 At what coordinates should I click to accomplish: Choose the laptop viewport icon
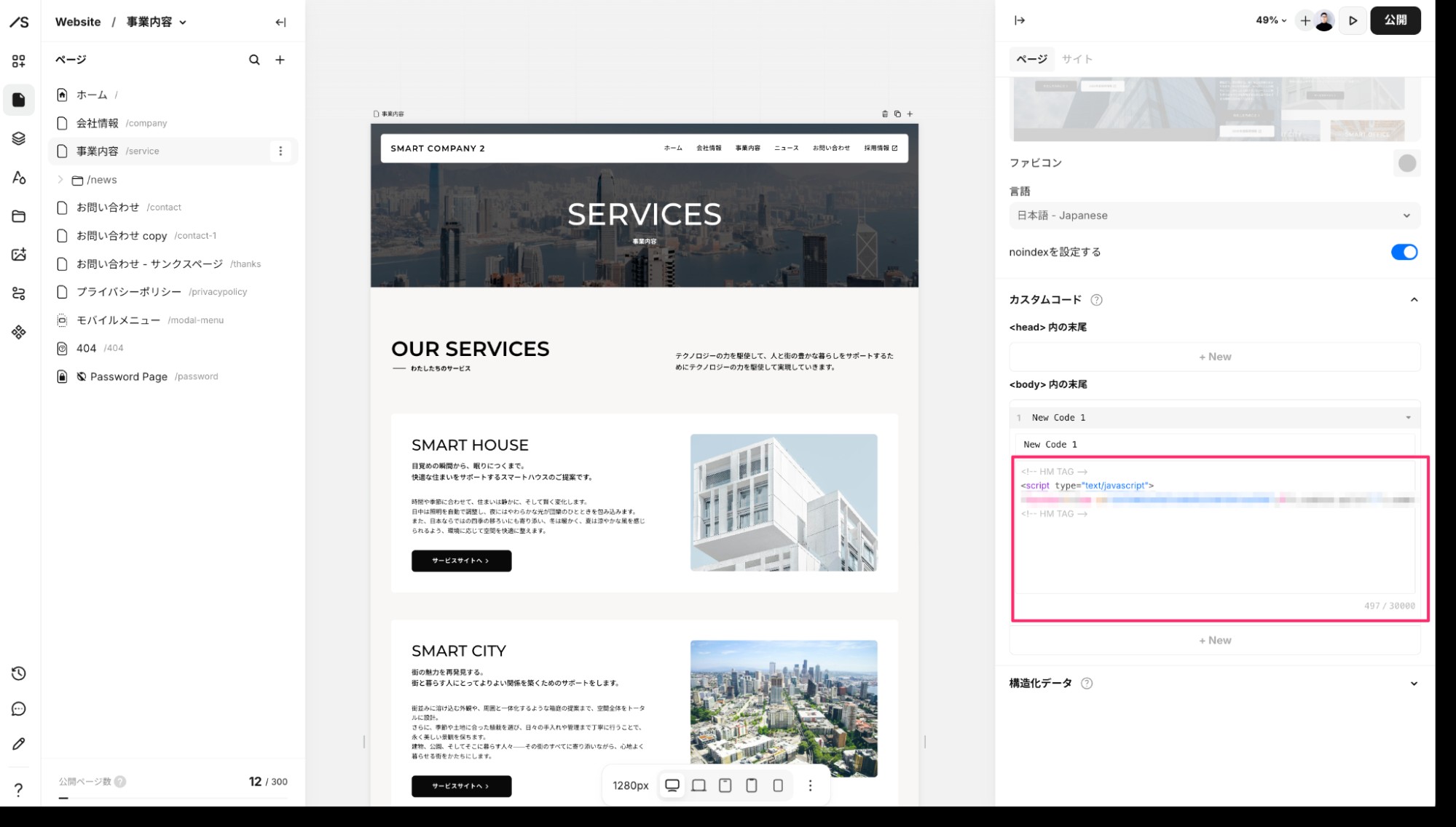[699, 786]
